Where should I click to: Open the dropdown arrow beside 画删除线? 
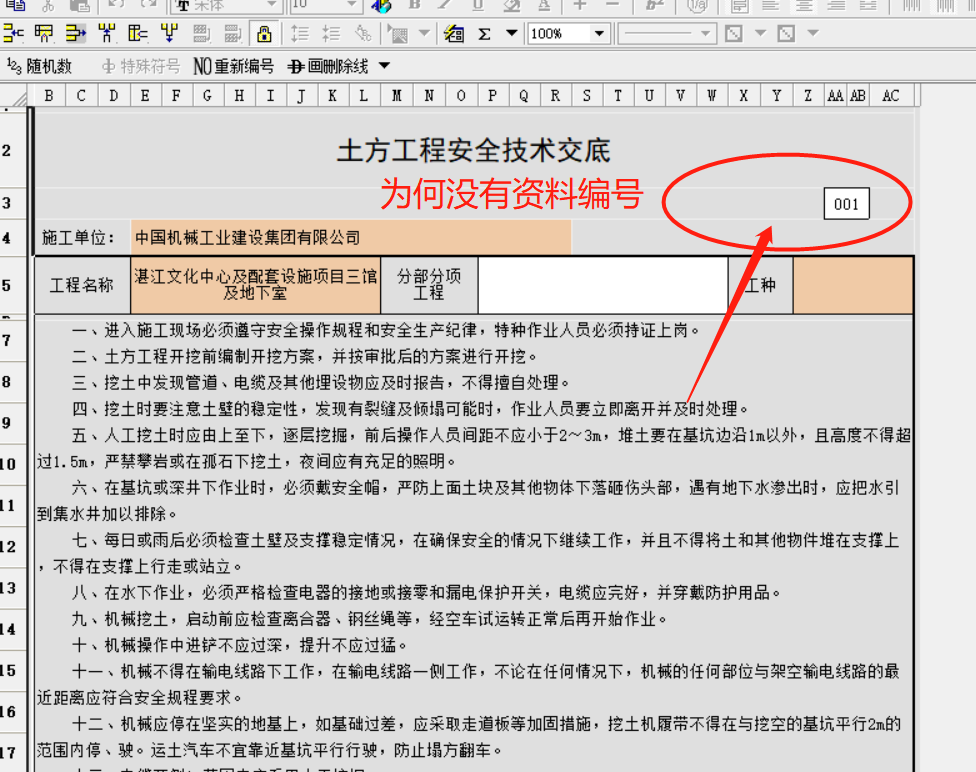coord(384,67)
